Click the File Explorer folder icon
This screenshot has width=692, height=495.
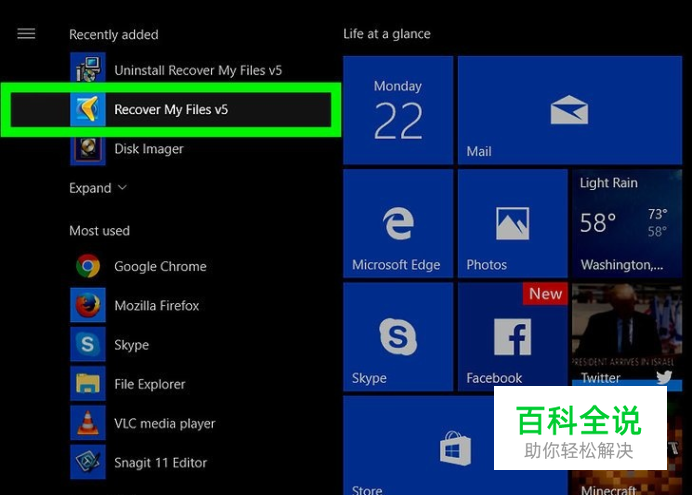[x=88, y=383]
